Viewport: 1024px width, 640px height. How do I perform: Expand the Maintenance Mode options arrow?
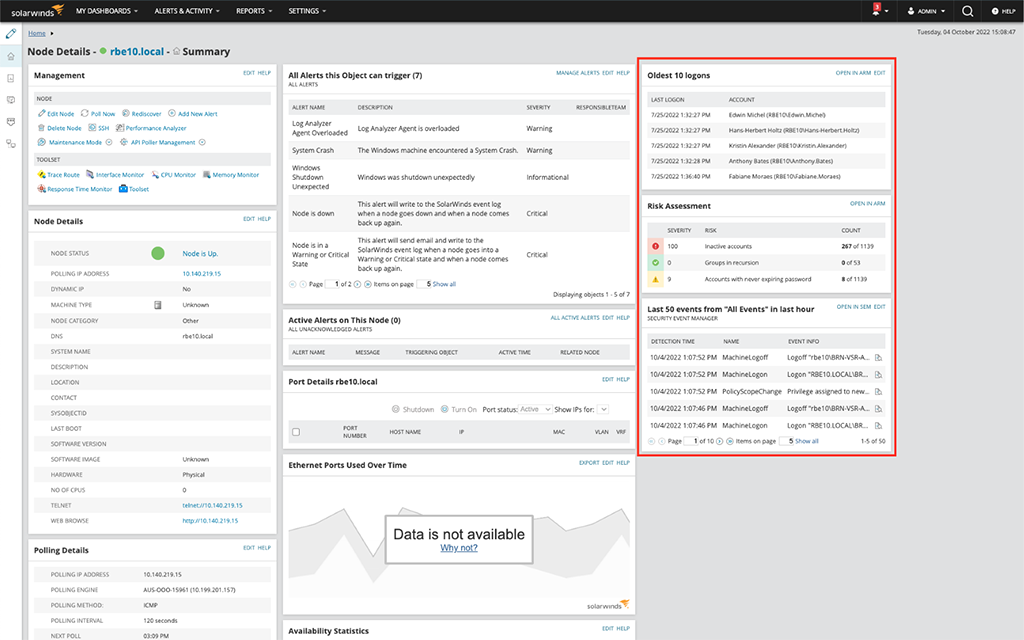coord(108,142)
